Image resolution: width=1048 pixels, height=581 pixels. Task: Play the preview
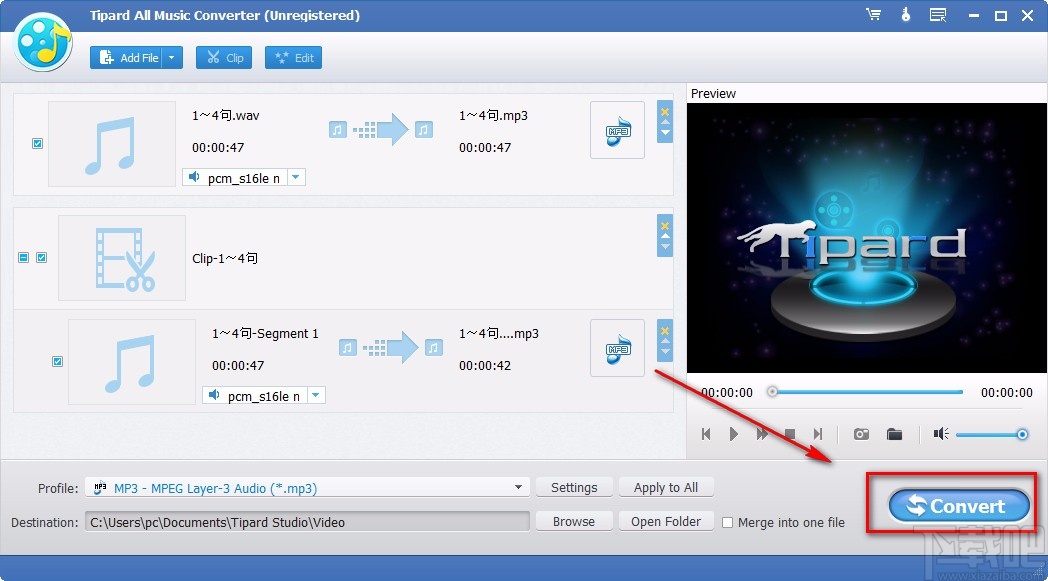[x=734, y=434]
